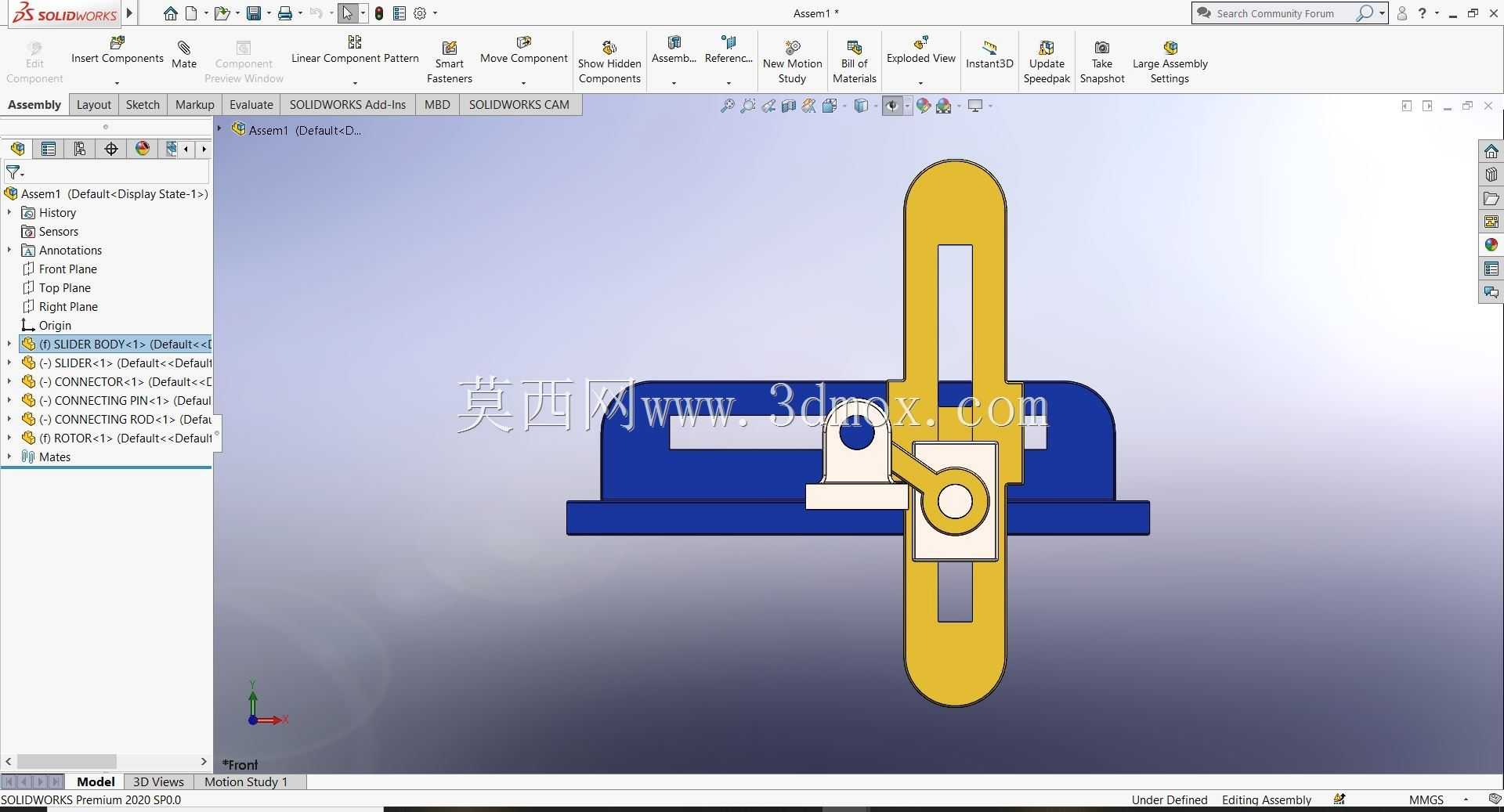Take Snapshot of the assembly
The image size is (1504, 812).
click(x=1102, y=62)
